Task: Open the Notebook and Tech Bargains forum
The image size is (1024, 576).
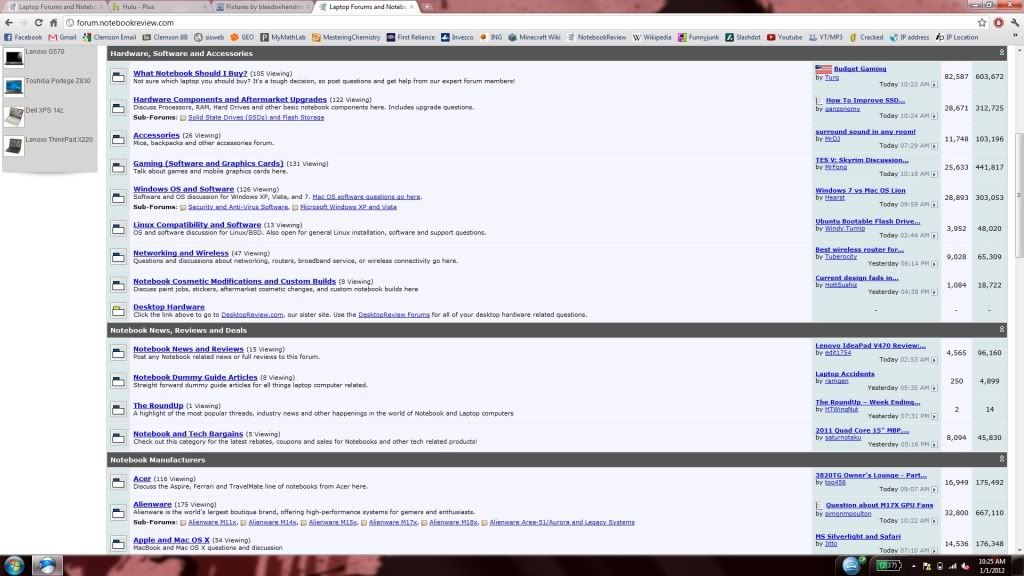Action: coord(188,434)
